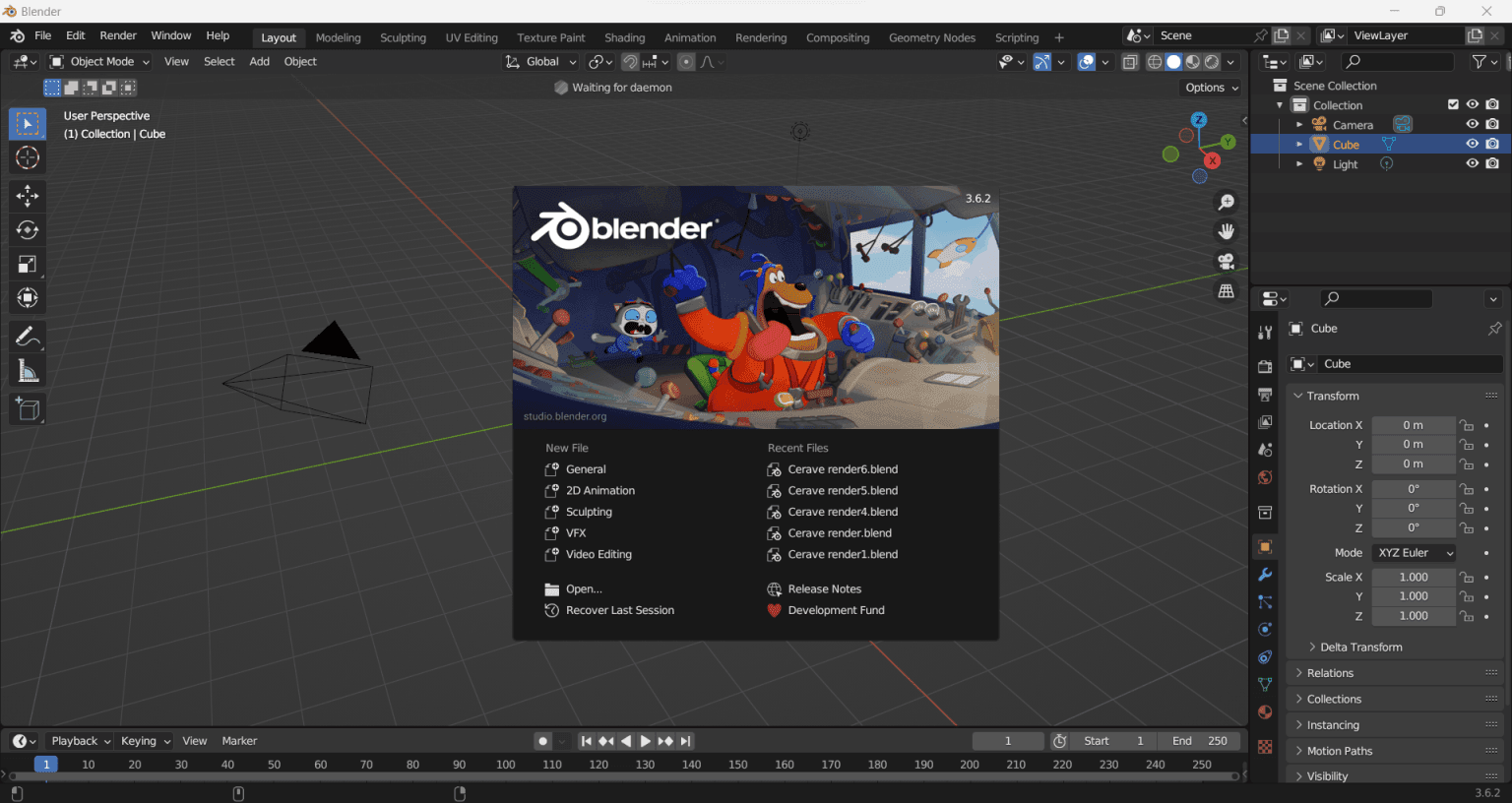Open the Object Mode dropdown
Viewport: 1512px width, 803px height.
98,61
